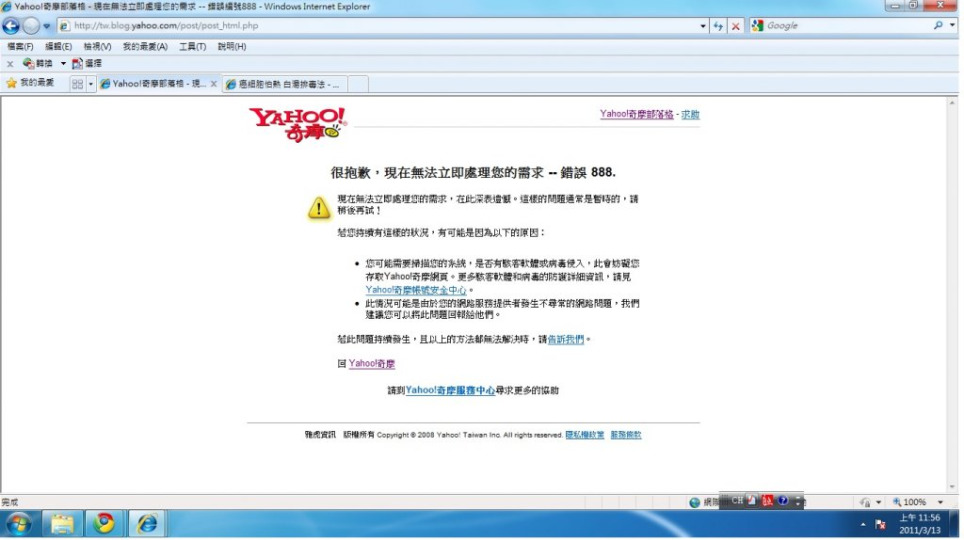
Task: Click the Quick Tabs grid icon
Action: pyautogui.click(x=77, y=84)
